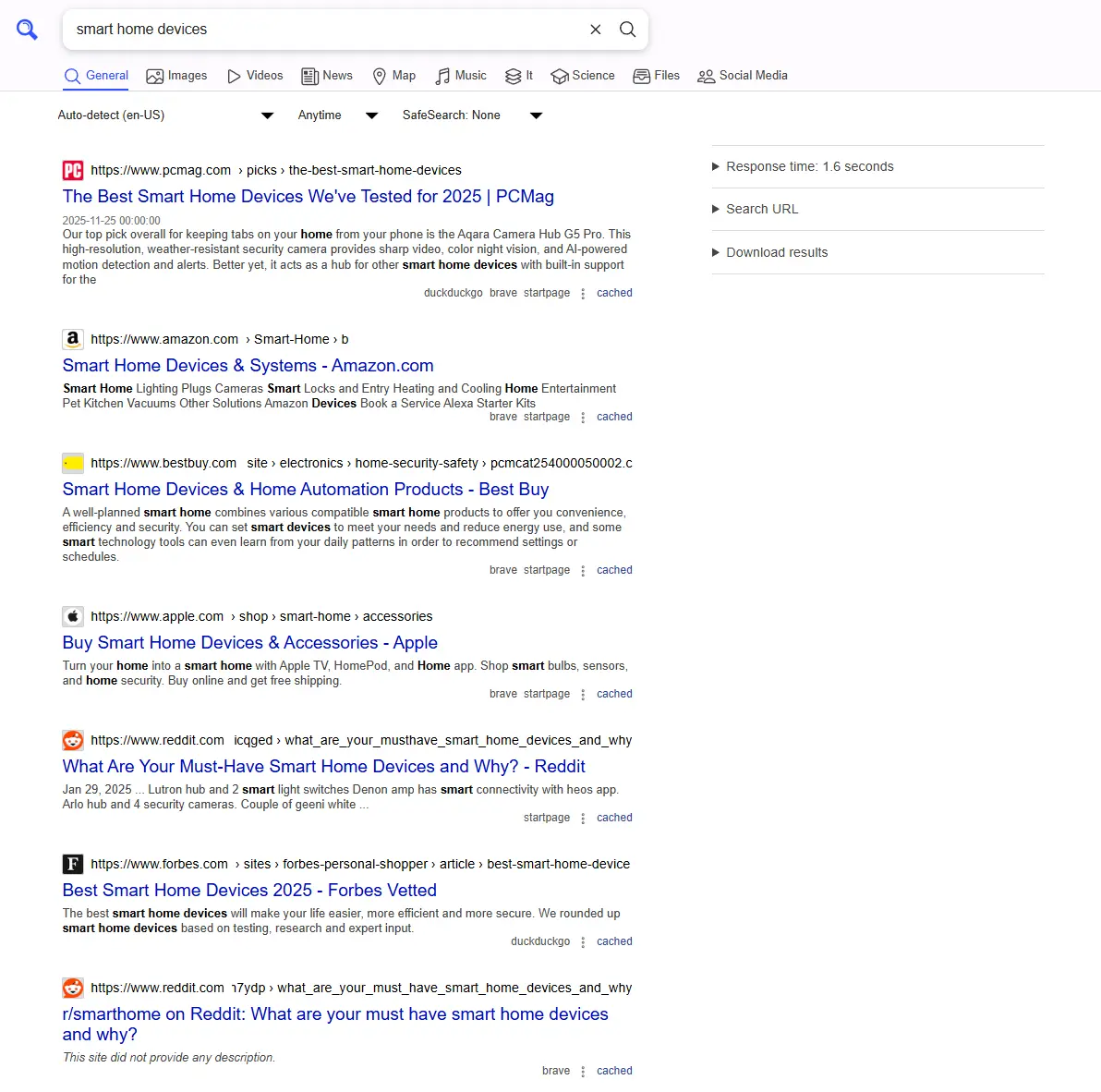Click the 2025-11-25 date on PCMag result
This screenshot has height=1092, width=1101.
111,221
